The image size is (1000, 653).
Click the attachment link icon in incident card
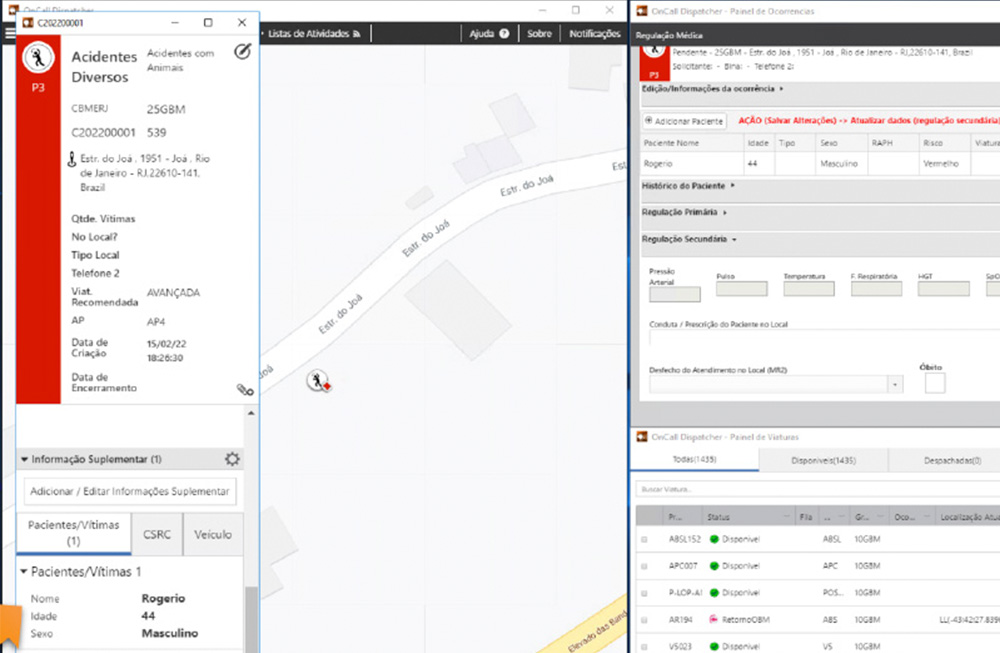coord(245,390)
